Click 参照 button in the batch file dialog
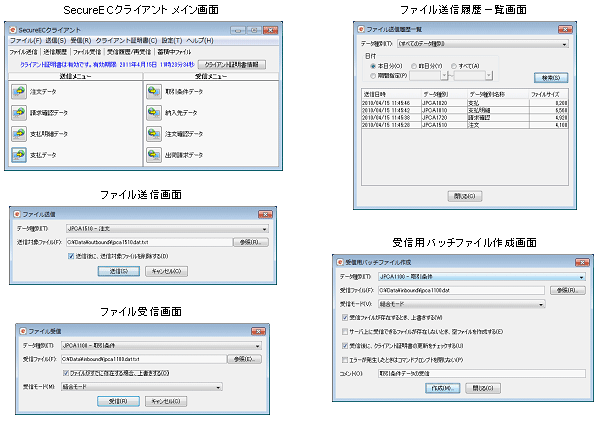Image resolution: width=599 pixels, height=421 pixels. (x=568, y=290)
